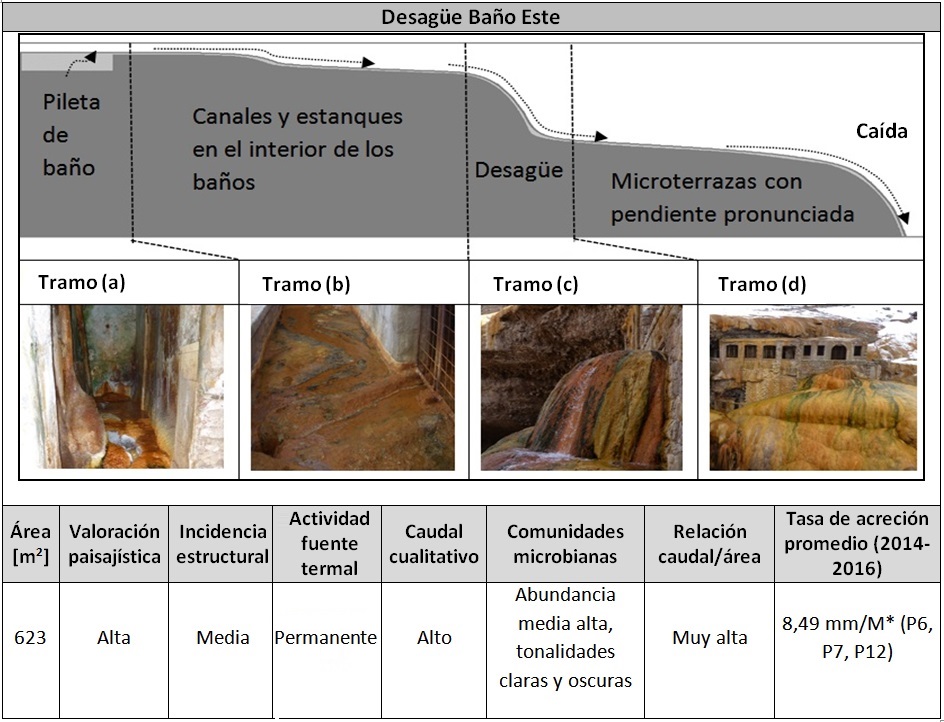Select the 'Microterrazas con pendiente pronunciada' label
The width and height of the screenshot is (944, 722).
[732, 198]
